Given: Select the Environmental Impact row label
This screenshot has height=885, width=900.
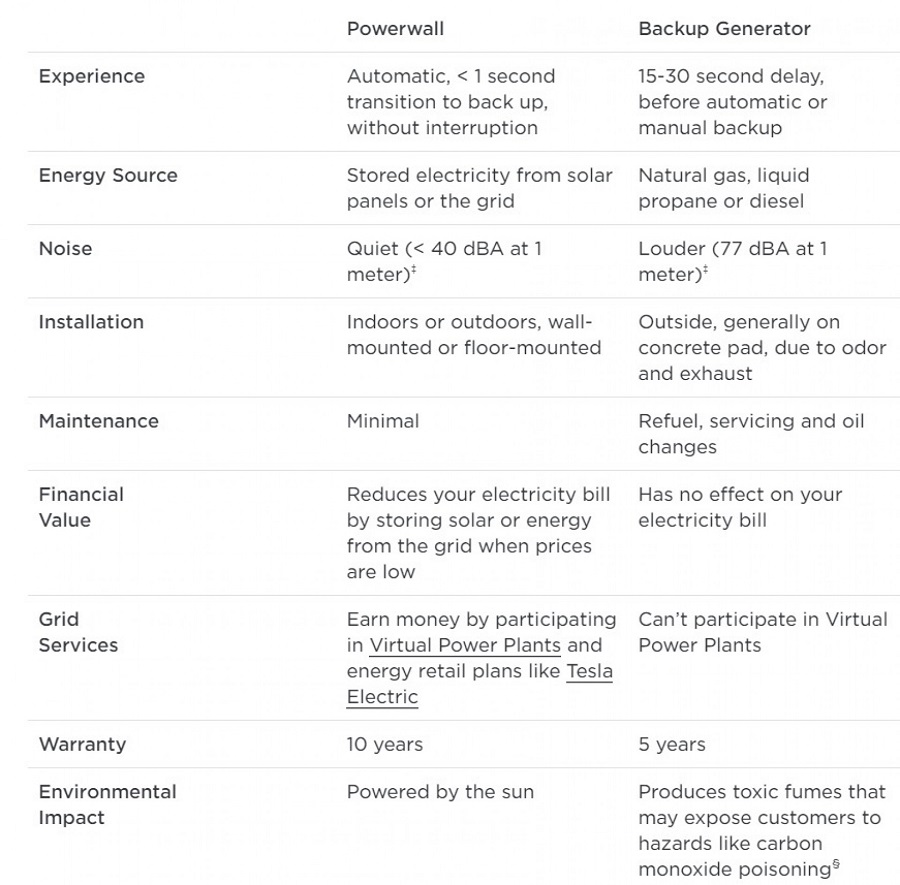Looking at the screenshot, I should [x=107, y=804].
